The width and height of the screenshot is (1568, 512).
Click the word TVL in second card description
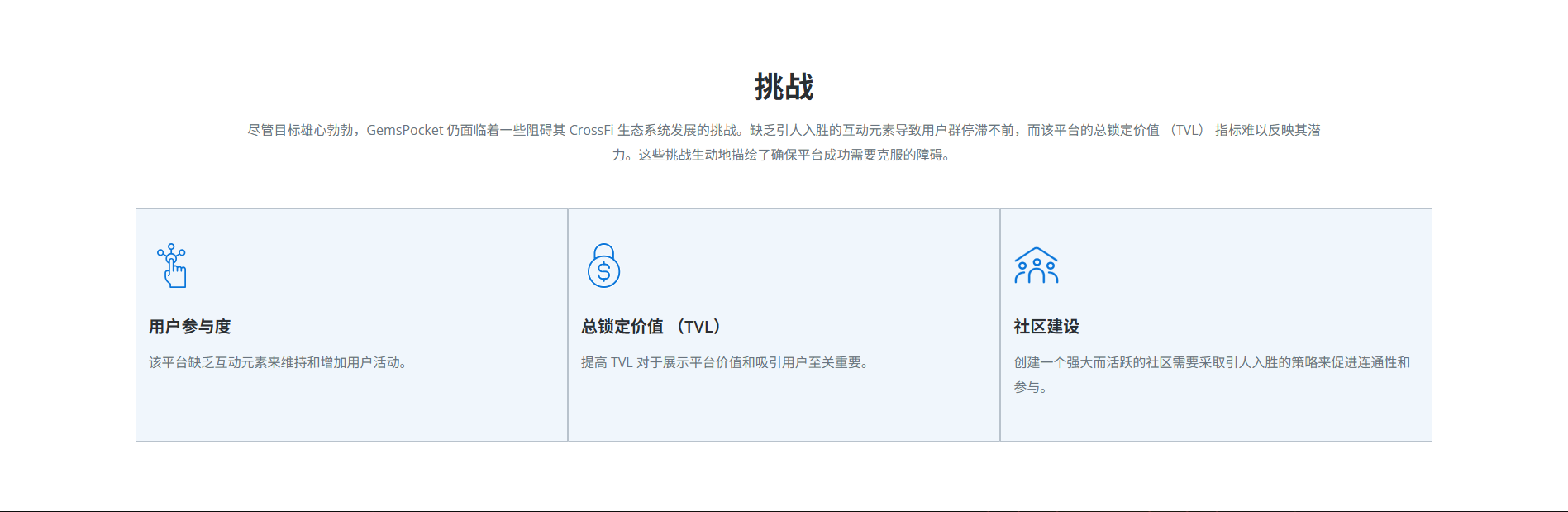click(x=622, y=362)
